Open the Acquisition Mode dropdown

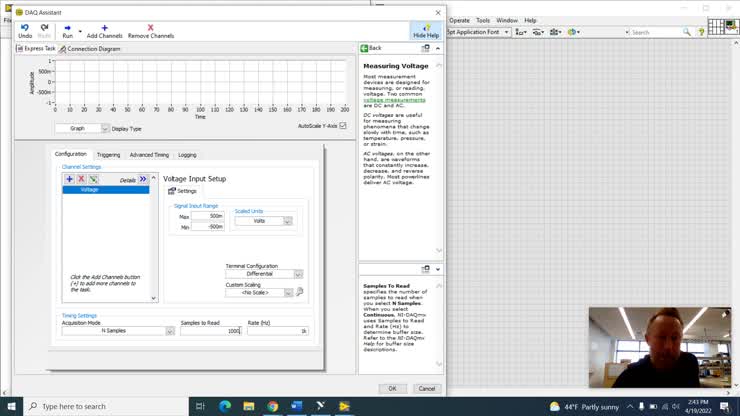coord(170,331)
